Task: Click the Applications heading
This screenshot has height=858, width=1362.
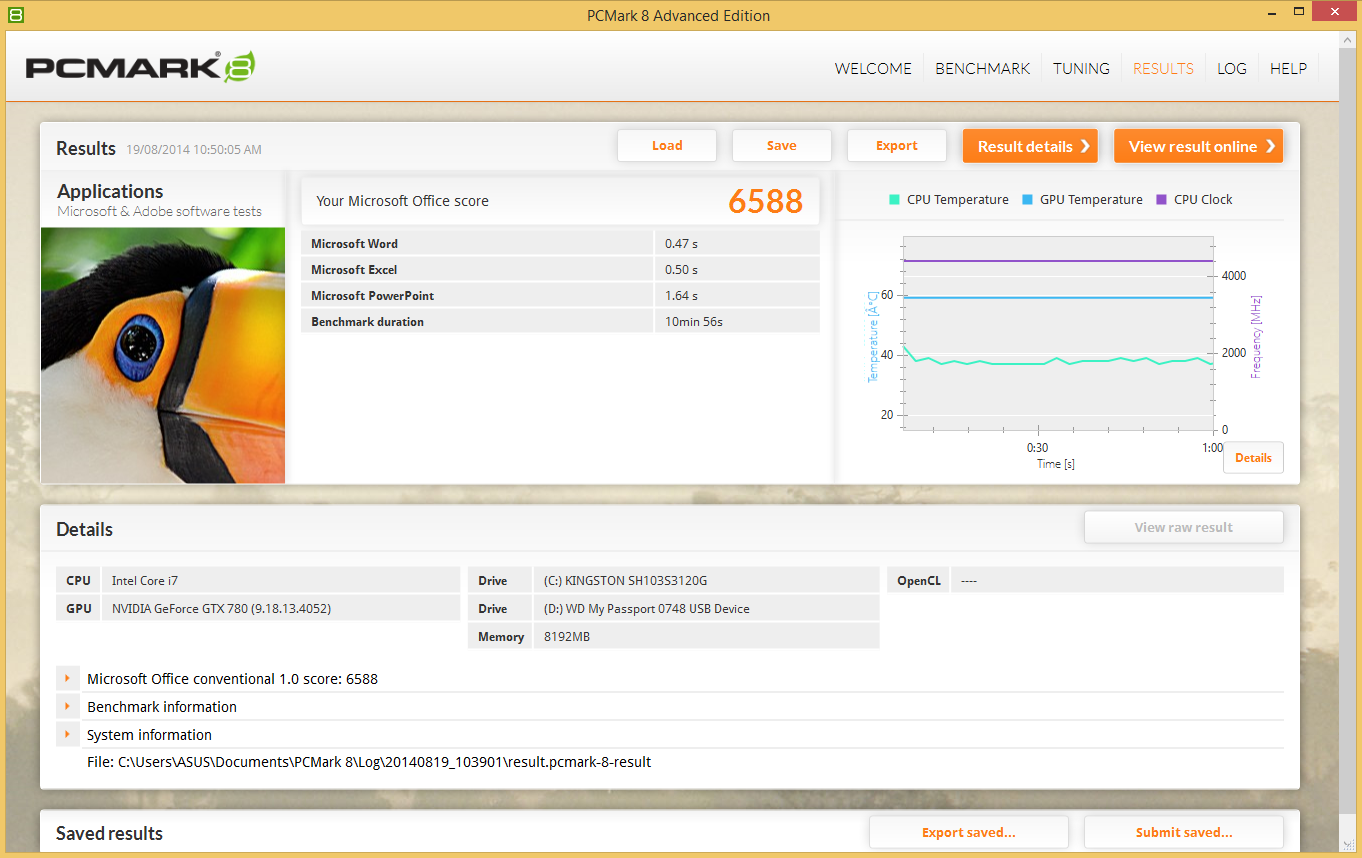Action: (x=110, y=191)
